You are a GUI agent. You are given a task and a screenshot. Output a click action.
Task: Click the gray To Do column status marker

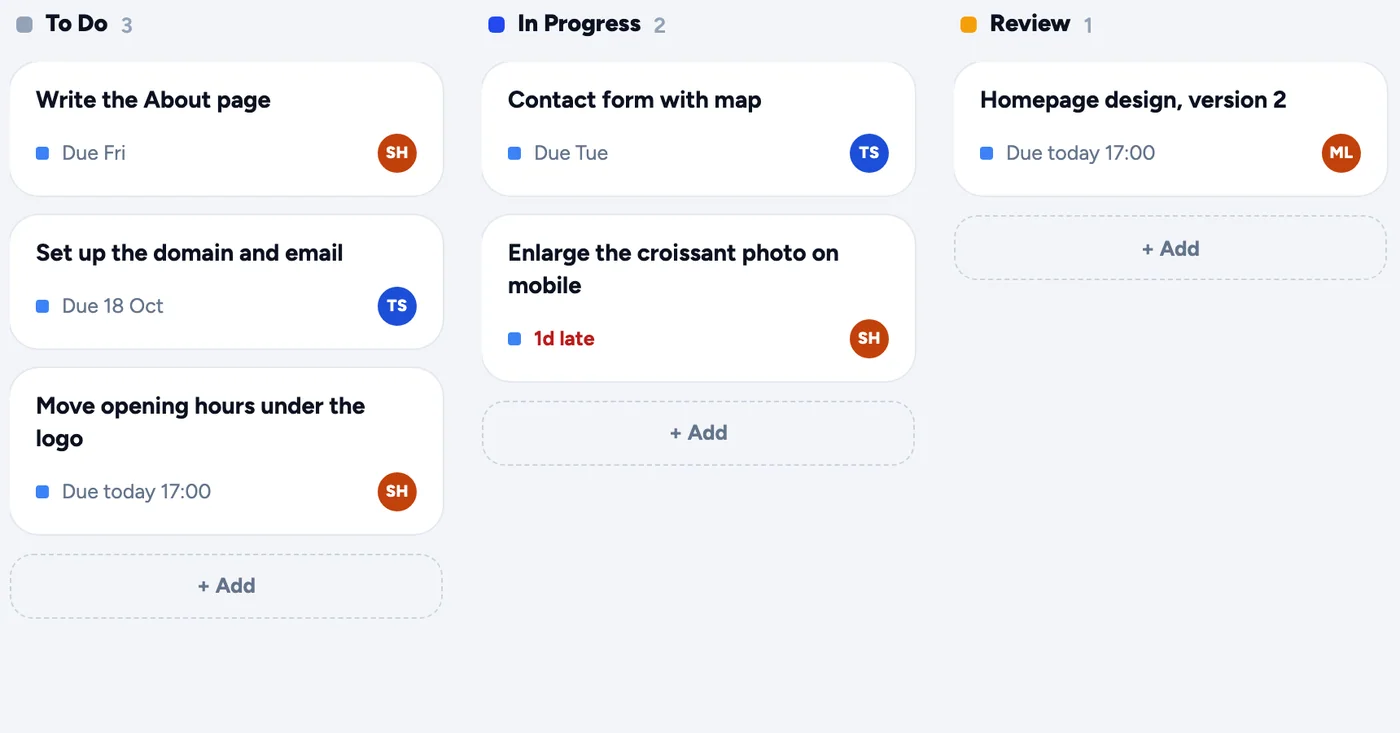tap(24, 24)
